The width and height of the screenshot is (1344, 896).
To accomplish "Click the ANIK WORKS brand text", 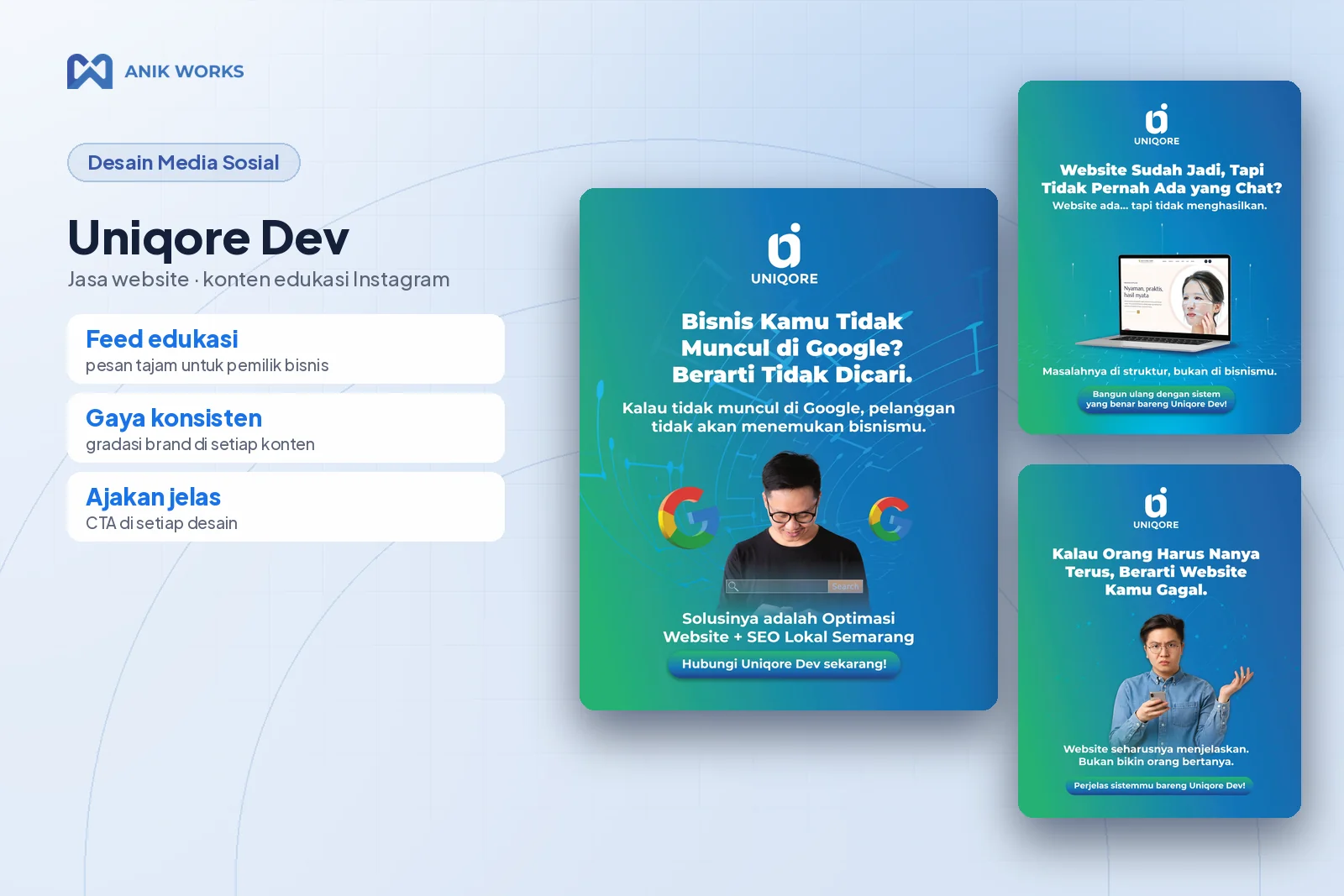I will 184,71.
